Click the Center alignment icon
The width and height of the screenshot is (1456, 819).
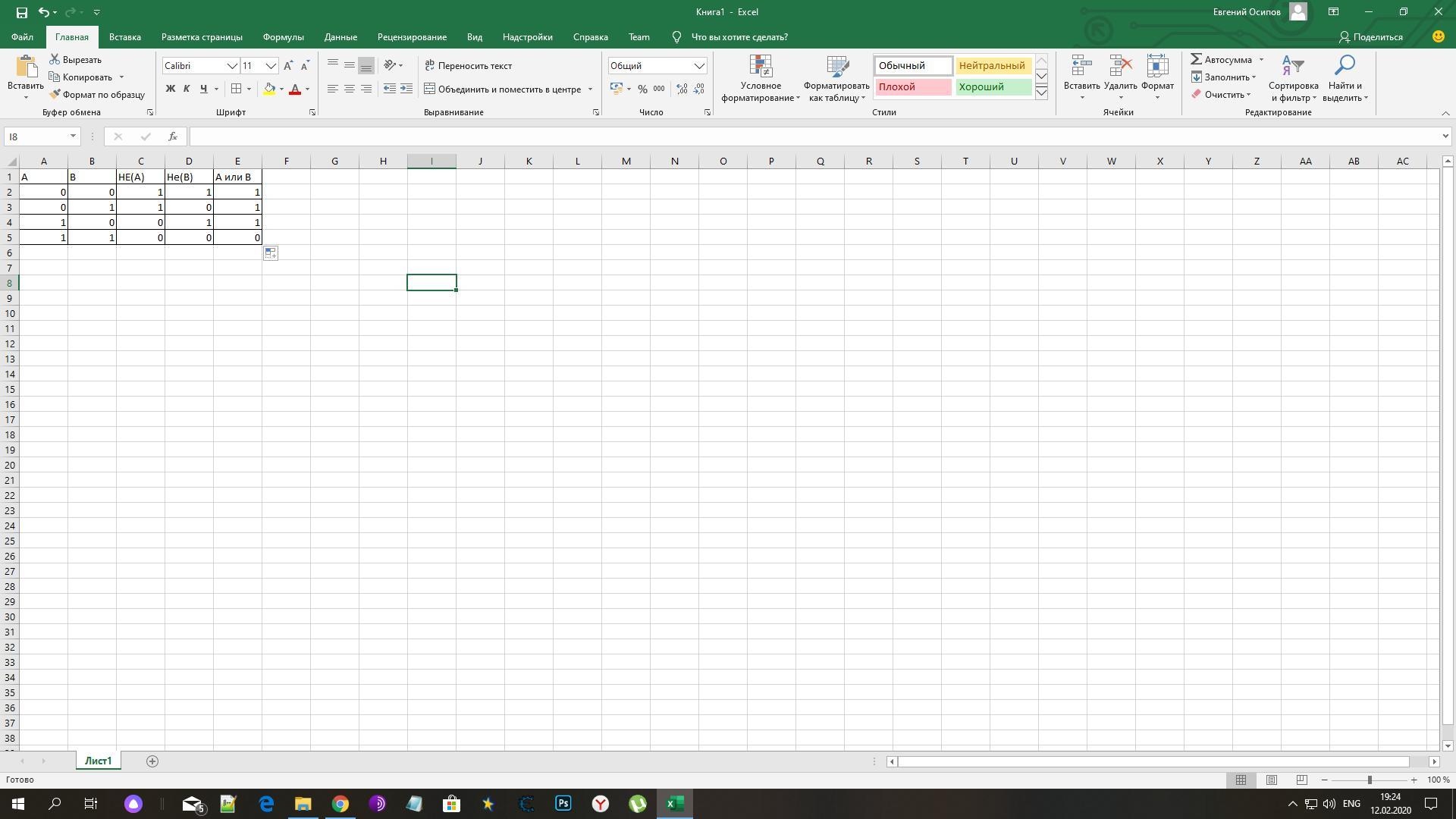(349, 89)
